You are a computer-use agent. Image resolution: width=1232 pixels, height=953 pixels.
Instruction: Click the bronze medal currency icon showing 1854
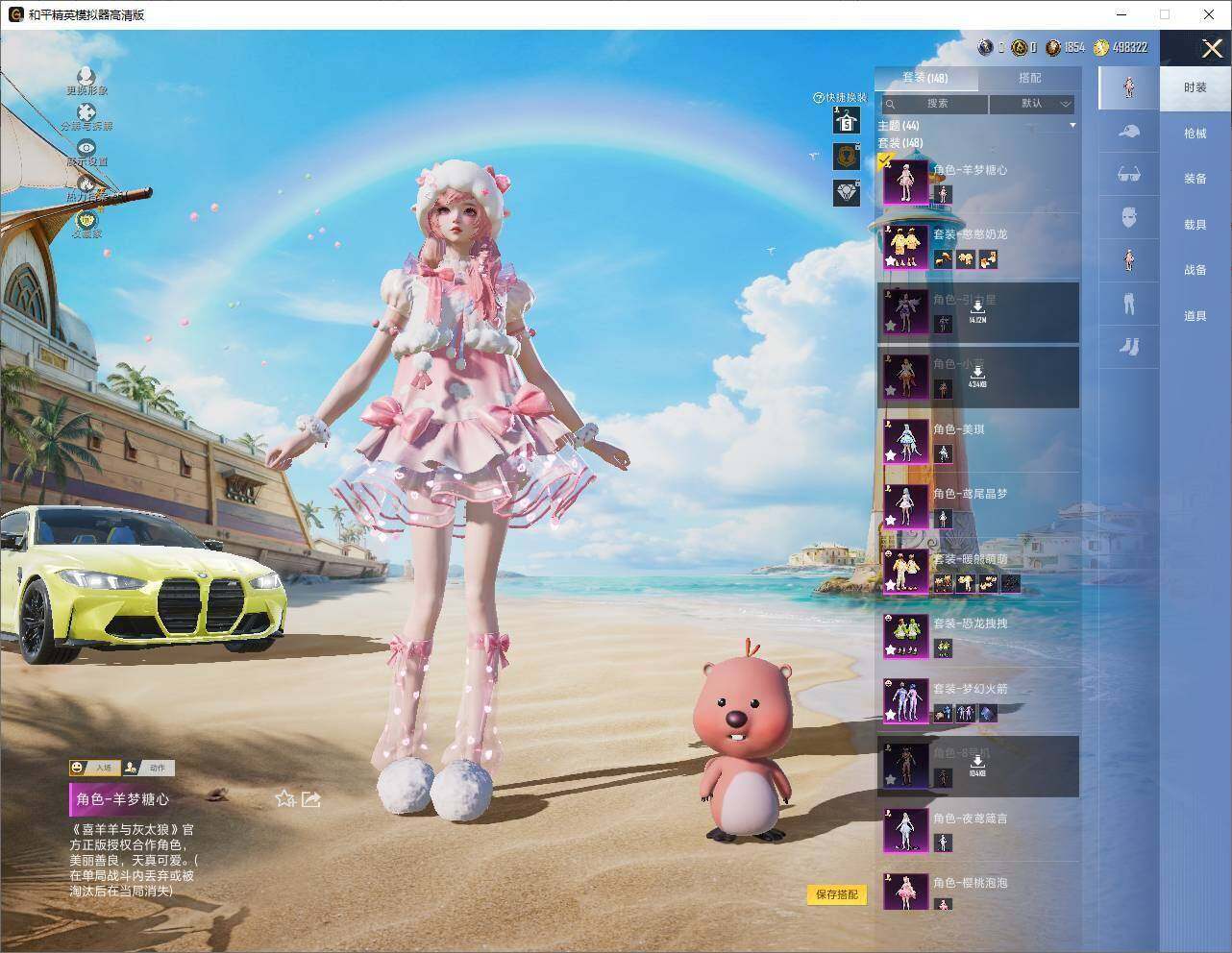(1054, 47)
